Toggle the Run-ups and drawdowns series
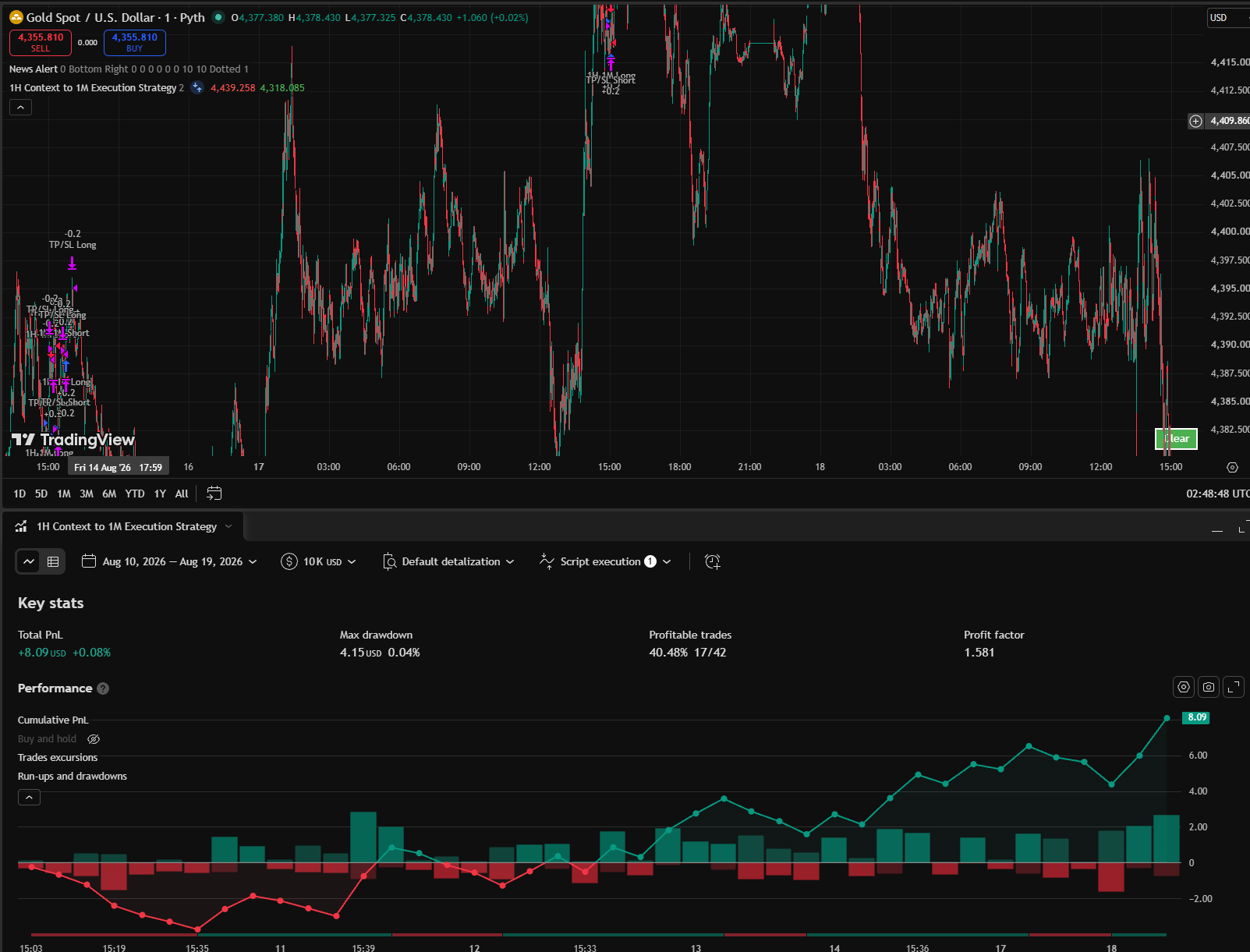The height and width of the screenshot is (952, 1250). [x=73, y=776]
